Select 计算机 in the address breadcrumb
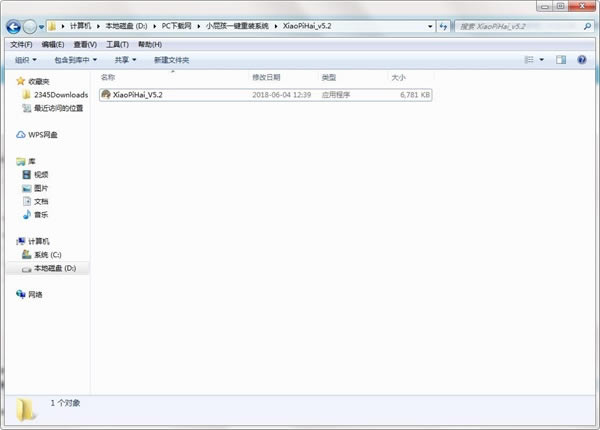600x430 pixels. 80,26
